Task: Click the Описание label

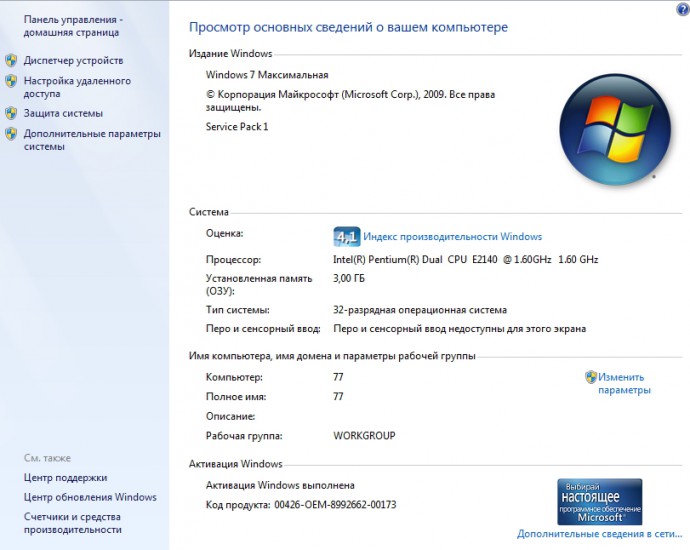Action: pyautogui.click(x=231, y=416)
